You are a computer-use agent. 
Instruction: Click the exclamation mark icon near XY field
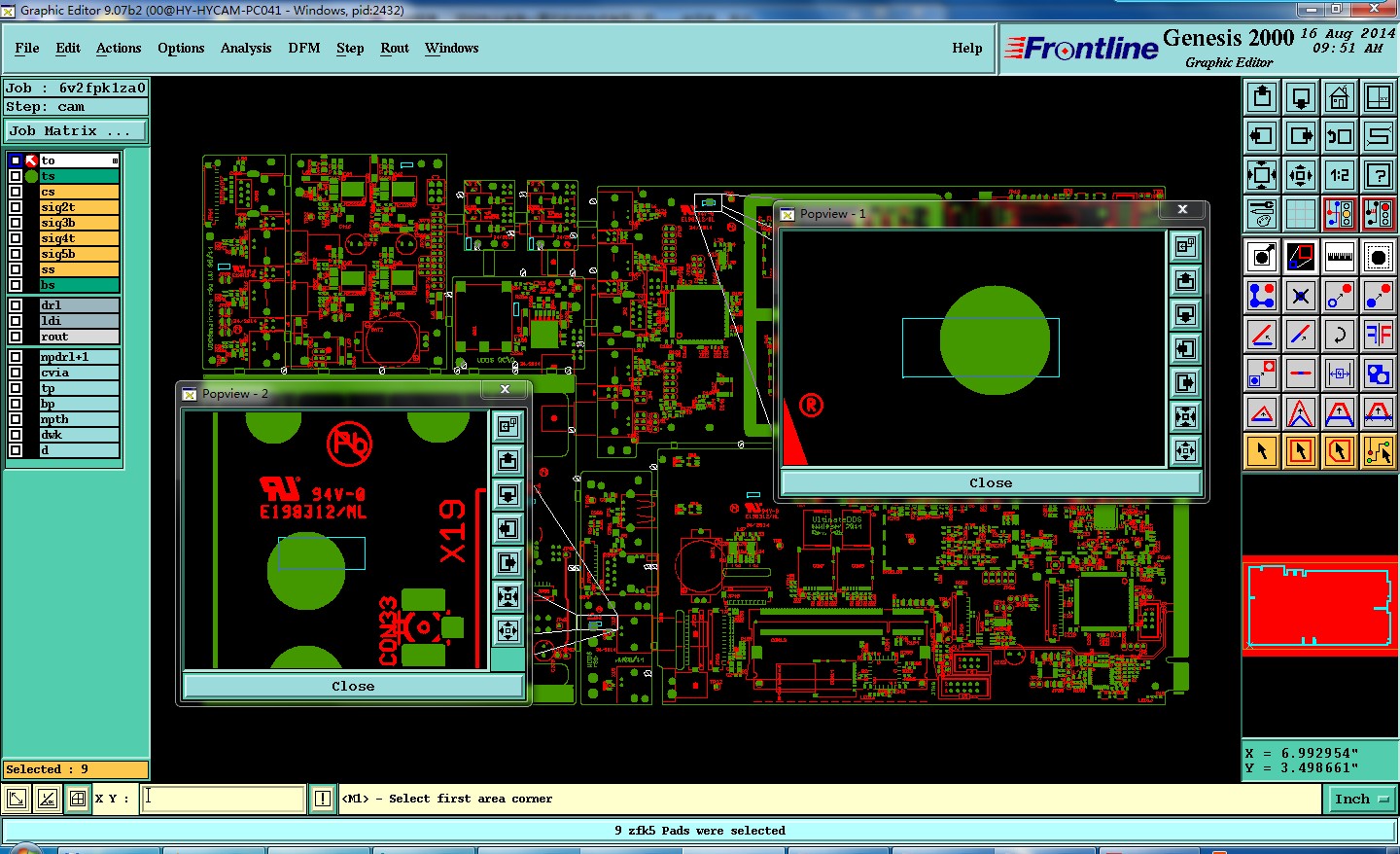pos(323,799)
